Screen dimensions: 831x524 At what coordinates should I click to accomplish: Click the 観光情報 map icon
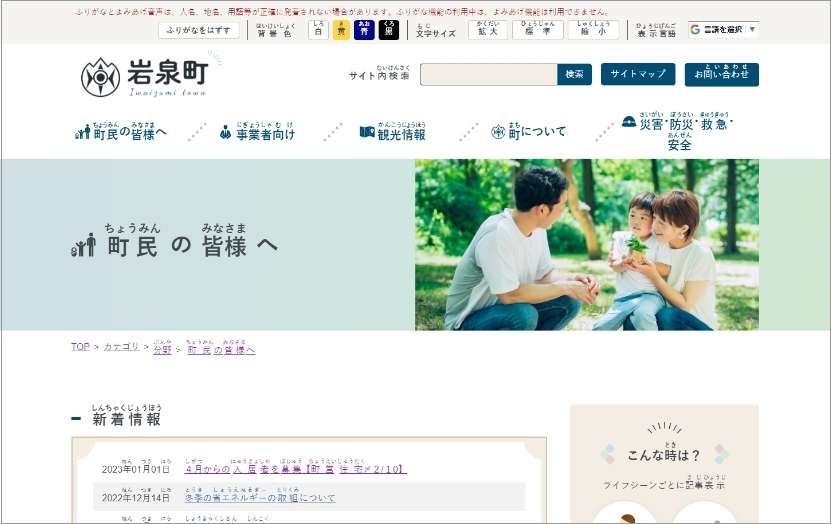[x=367, y=131]
